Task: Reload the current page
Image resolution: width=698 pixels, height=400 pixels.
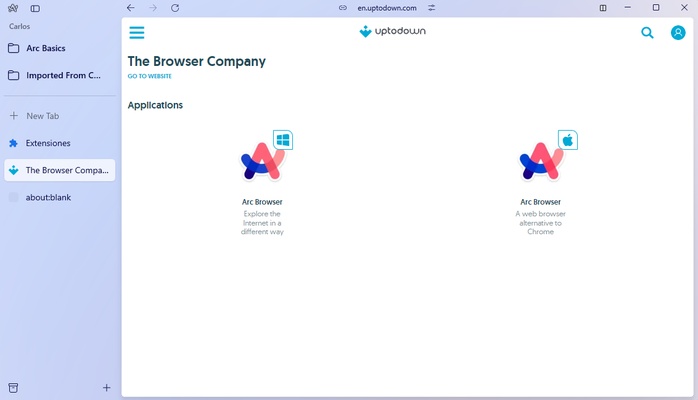Action: (x=175, y=8)
